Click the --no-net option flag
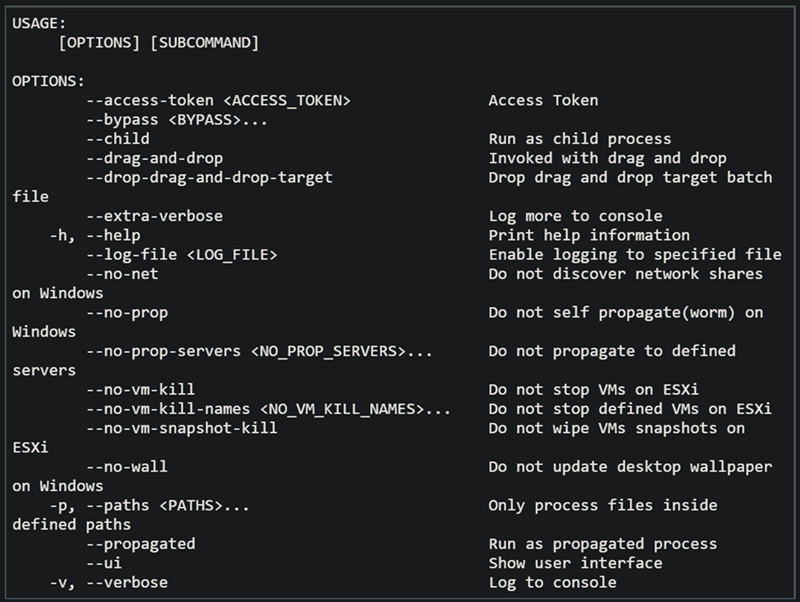 point(126,274)
